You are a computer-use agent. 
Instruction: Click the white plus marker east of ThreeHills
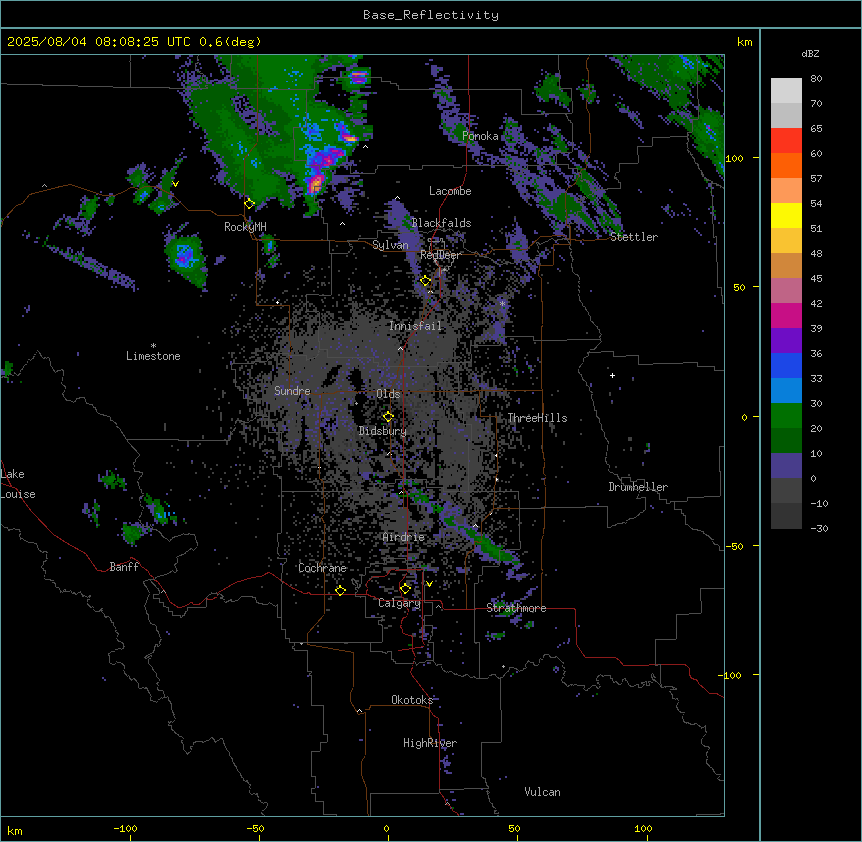612,375
